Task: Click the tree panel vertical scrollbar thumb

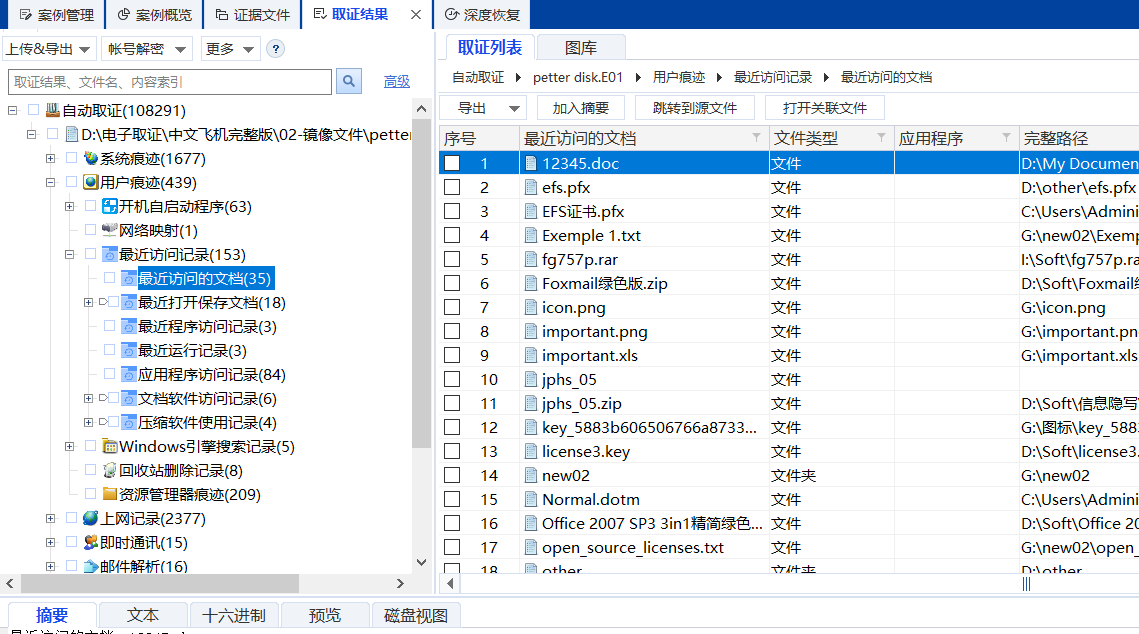Action: point(421,283)
